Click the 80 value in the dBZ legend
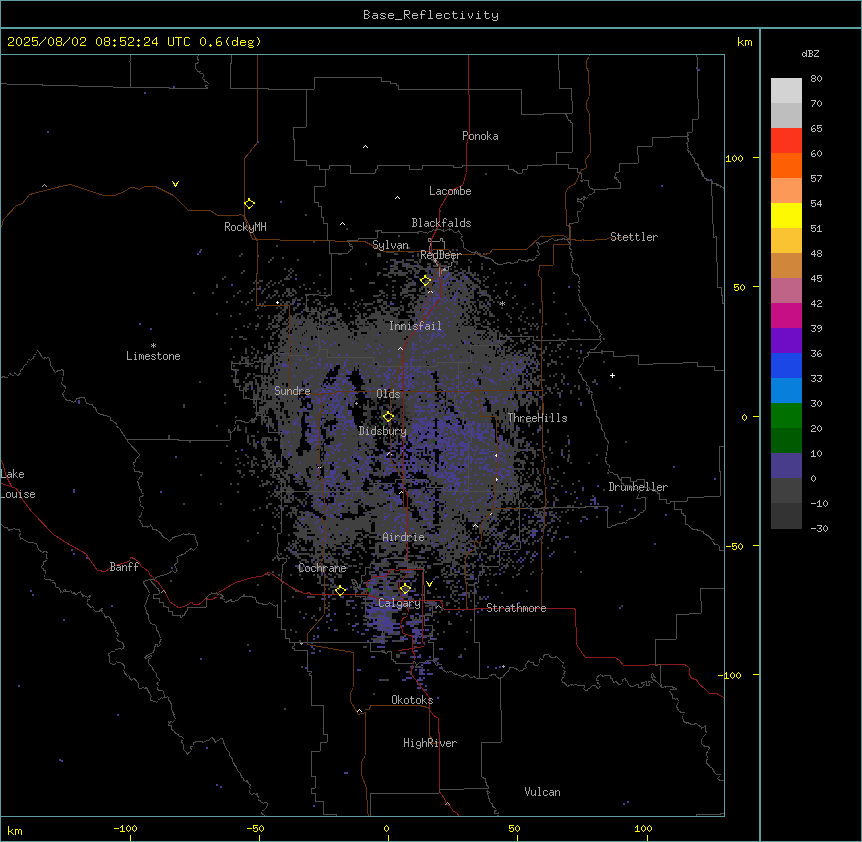 click(x=816, y=79)
